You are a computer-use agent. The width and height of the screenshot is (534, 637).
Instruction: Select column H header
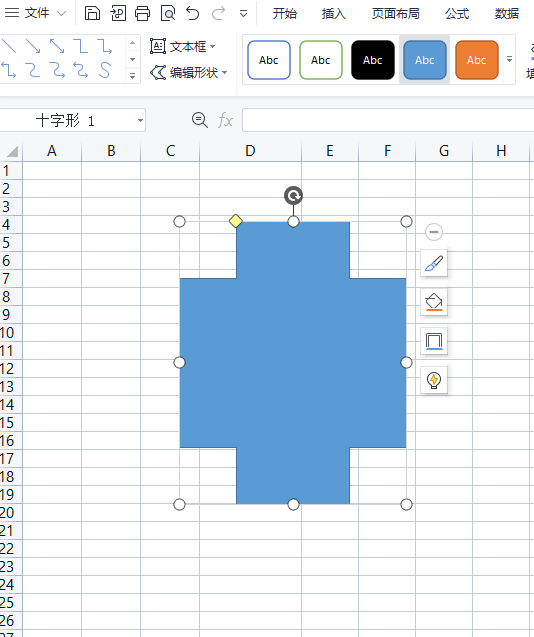point(501,151)
